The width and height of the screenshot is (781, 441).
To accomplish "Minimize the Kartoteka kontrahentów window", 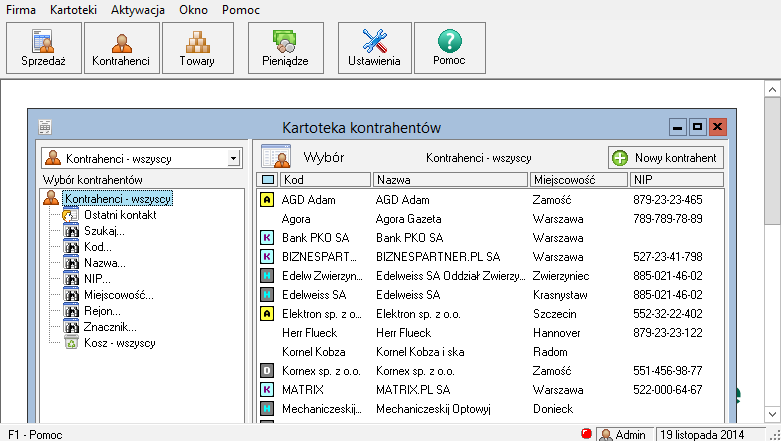I will click(x=677, y=127).
